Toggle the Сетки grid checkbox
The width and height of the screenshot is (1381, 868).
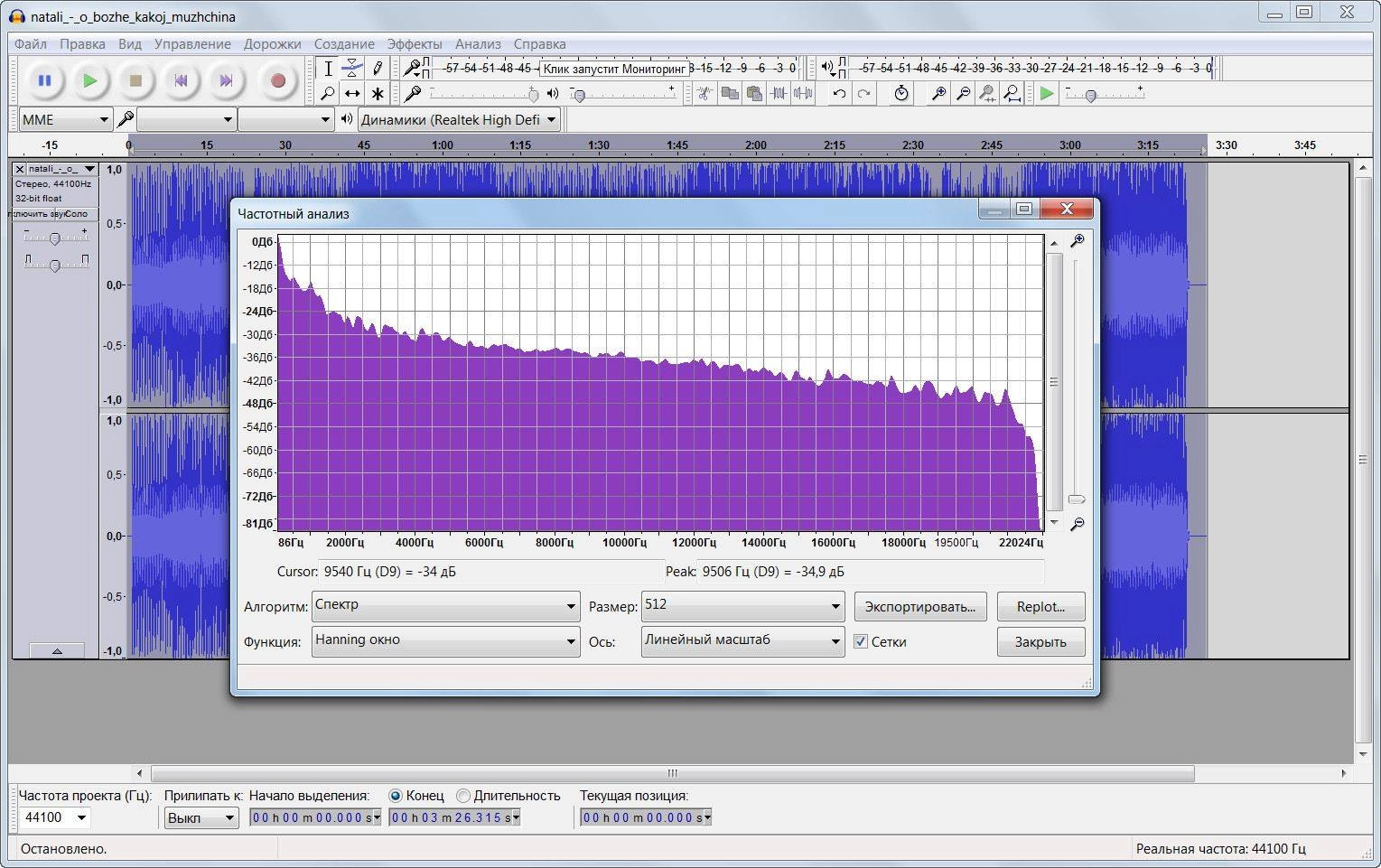click(861, 641)
